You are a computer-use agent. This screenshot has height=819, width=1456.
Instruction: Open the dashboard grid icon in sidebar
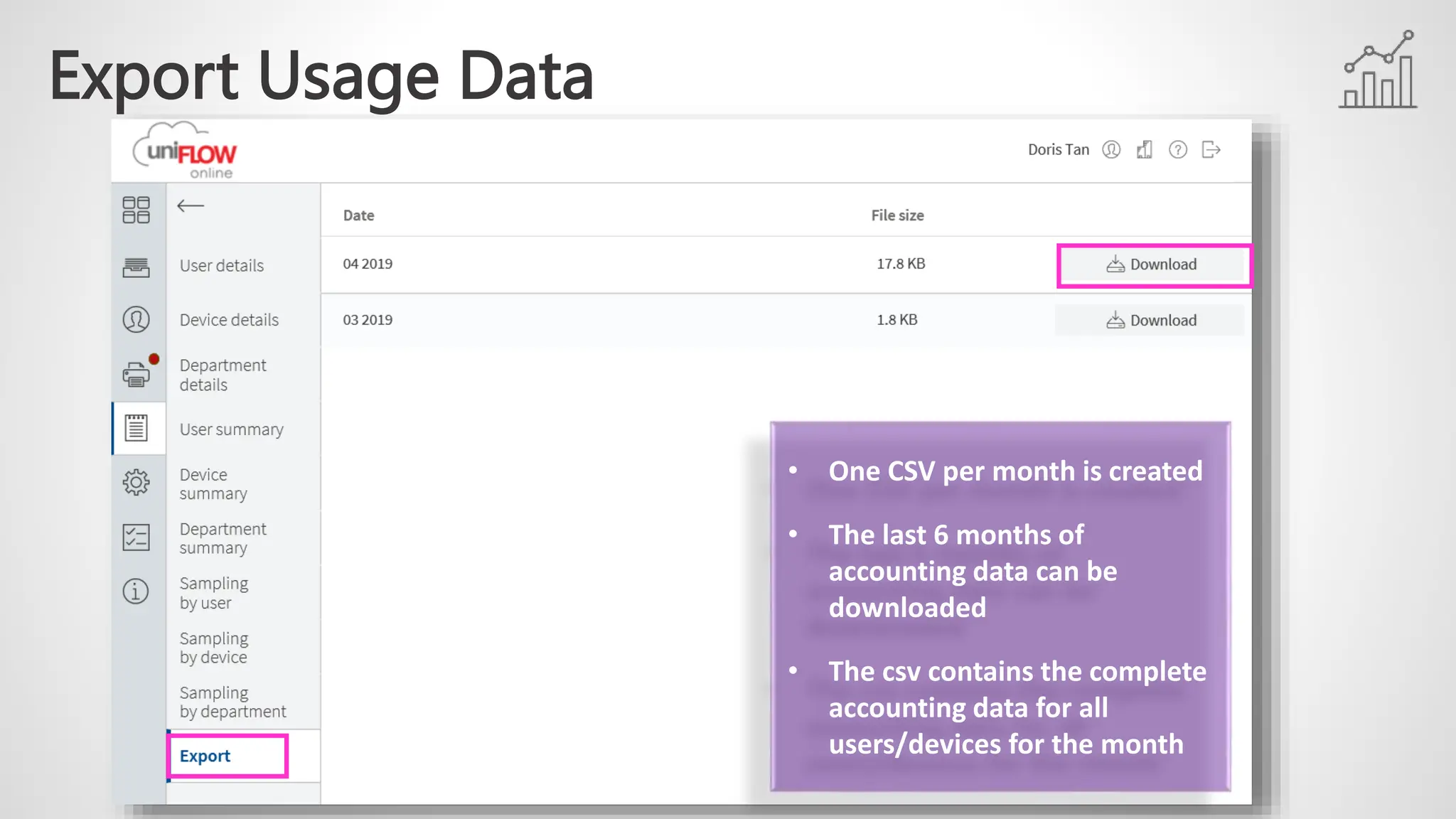tap(136, 210)
